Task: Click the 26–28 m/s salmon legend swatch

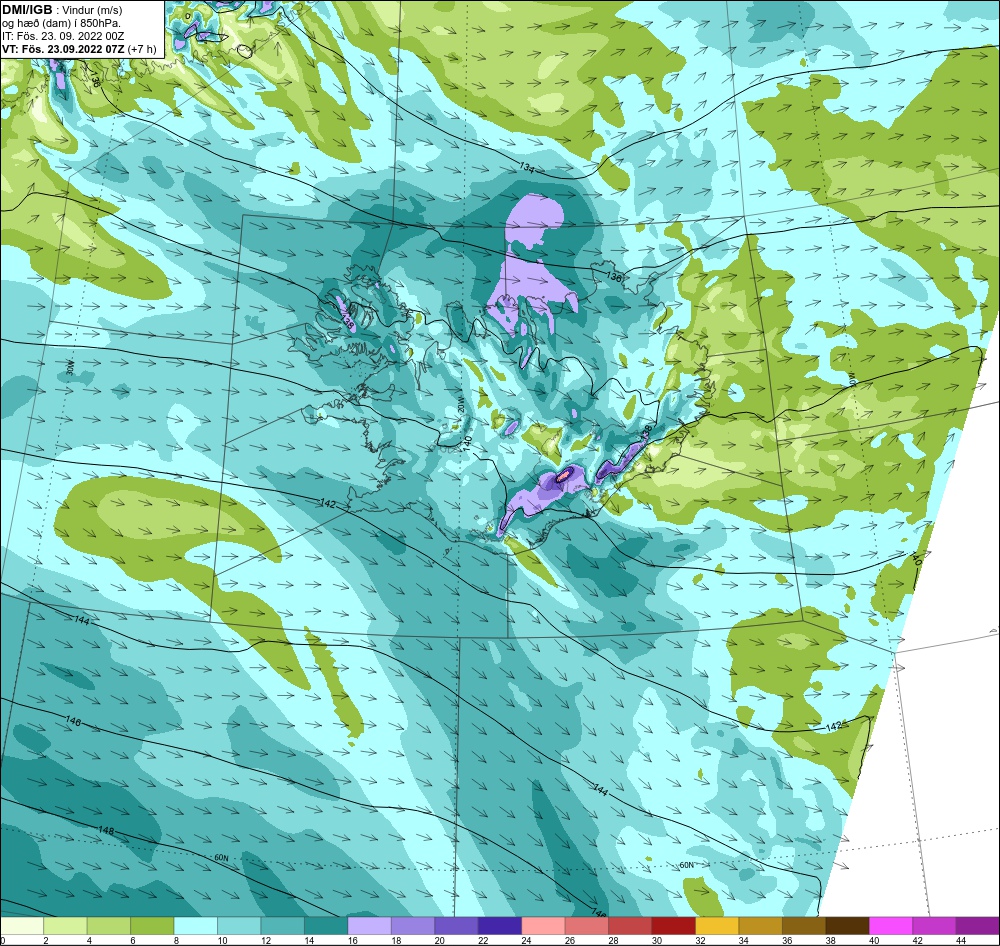Action: (586, 926)
